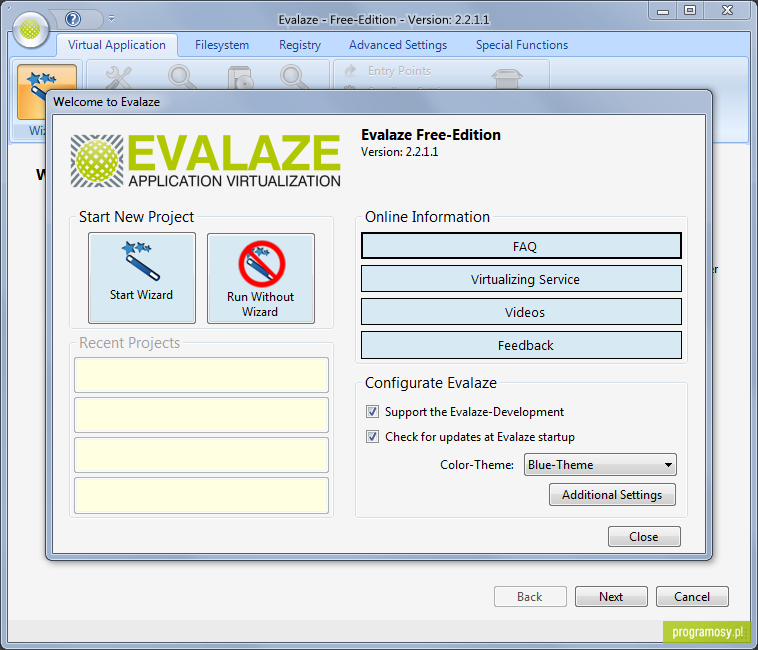Minimize the Evalaze window
The width and height of the screenshot is (758, 650).
tap(663, 11)
